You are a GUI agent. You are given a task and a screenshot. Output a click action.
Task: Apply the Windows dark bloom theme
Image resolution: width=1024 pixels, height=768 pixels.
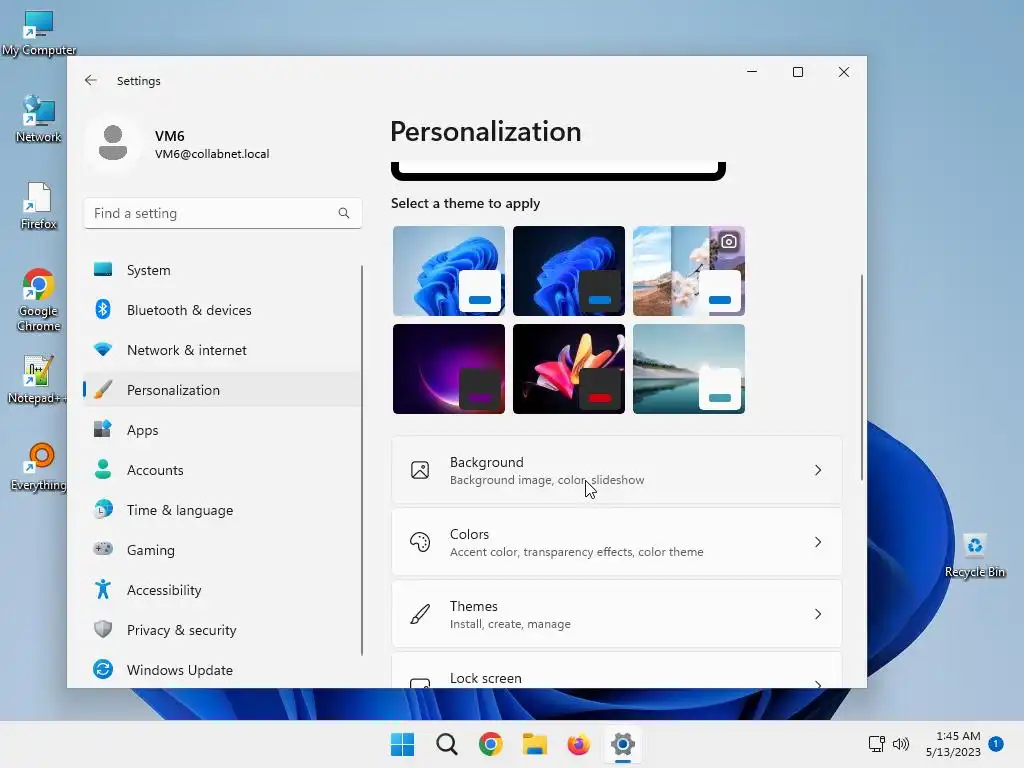[569, 270]
